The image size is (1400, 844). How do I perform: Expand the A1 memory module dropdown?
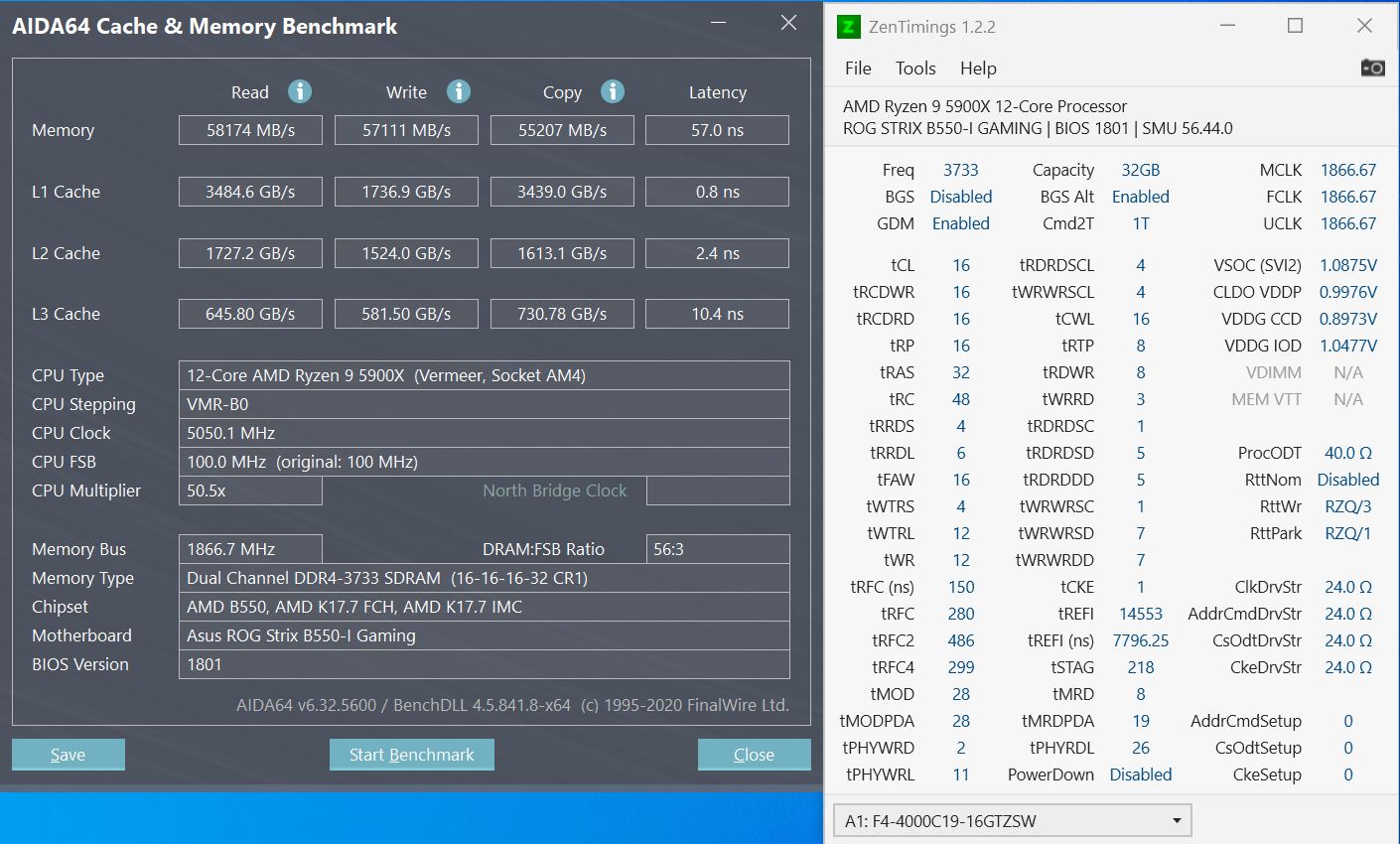point(1012,821)
